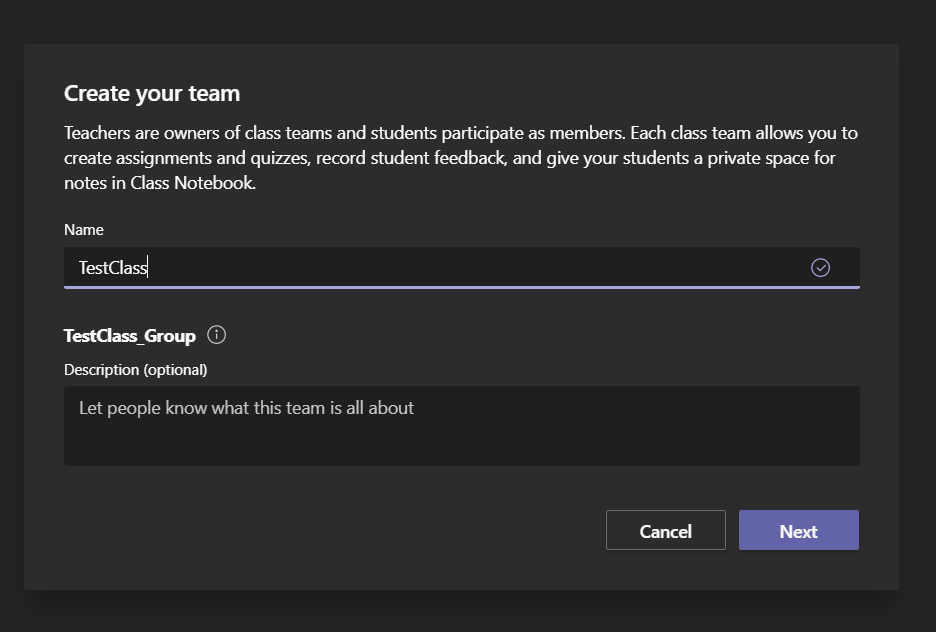Viewport: 936px width, 632px height.
Task: Click the Description optional text area
Action: pos(460,425)
